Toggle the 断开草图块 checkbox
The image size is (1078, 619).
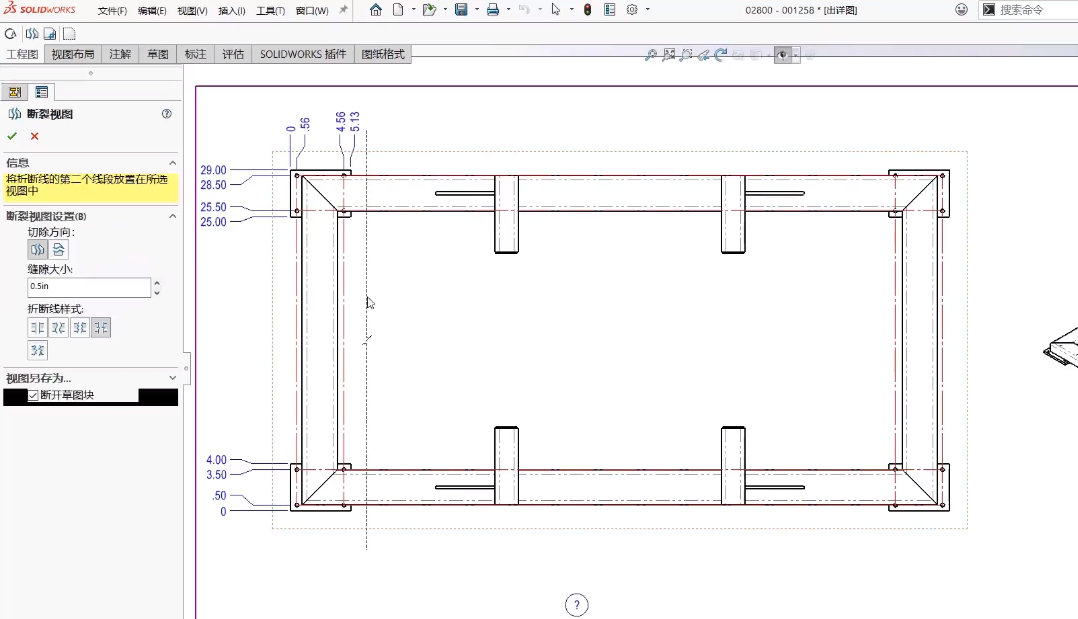point(34,395)
